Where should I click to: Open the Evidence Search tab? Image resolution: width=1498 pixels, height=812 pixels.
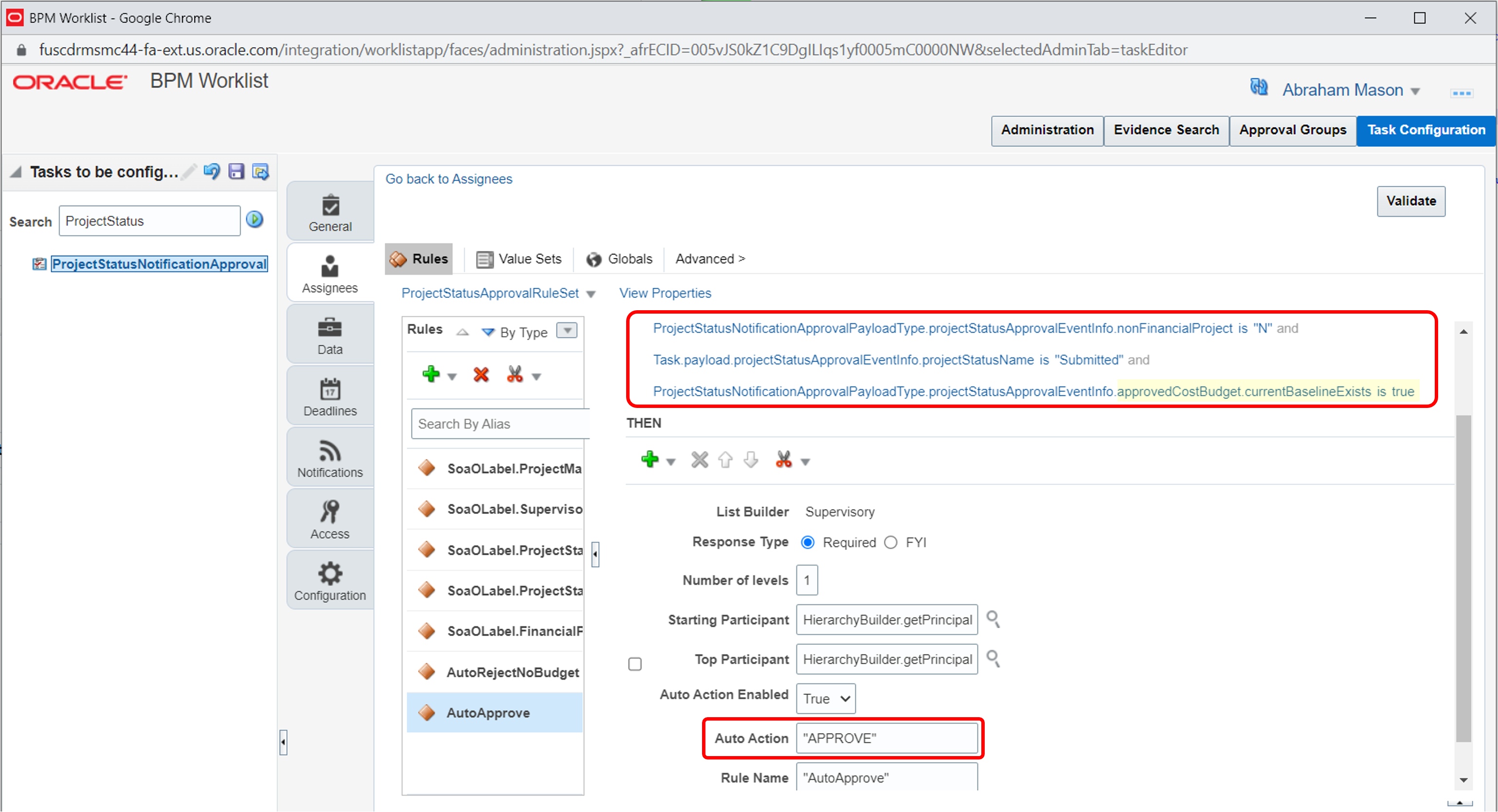pyautogui.click(x=1166, y=130)
